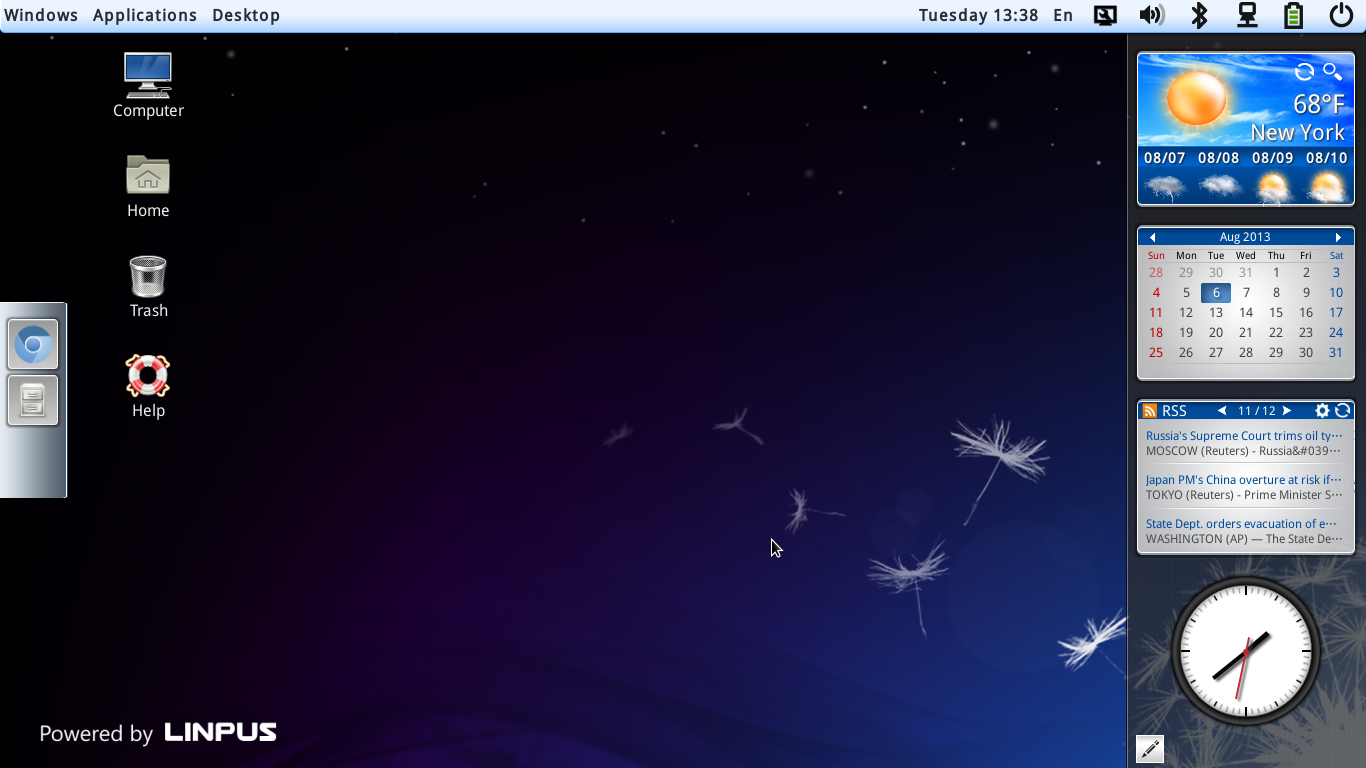Go to previous month in calendar
1366x768 pixels.
[x=1153, y=236]
